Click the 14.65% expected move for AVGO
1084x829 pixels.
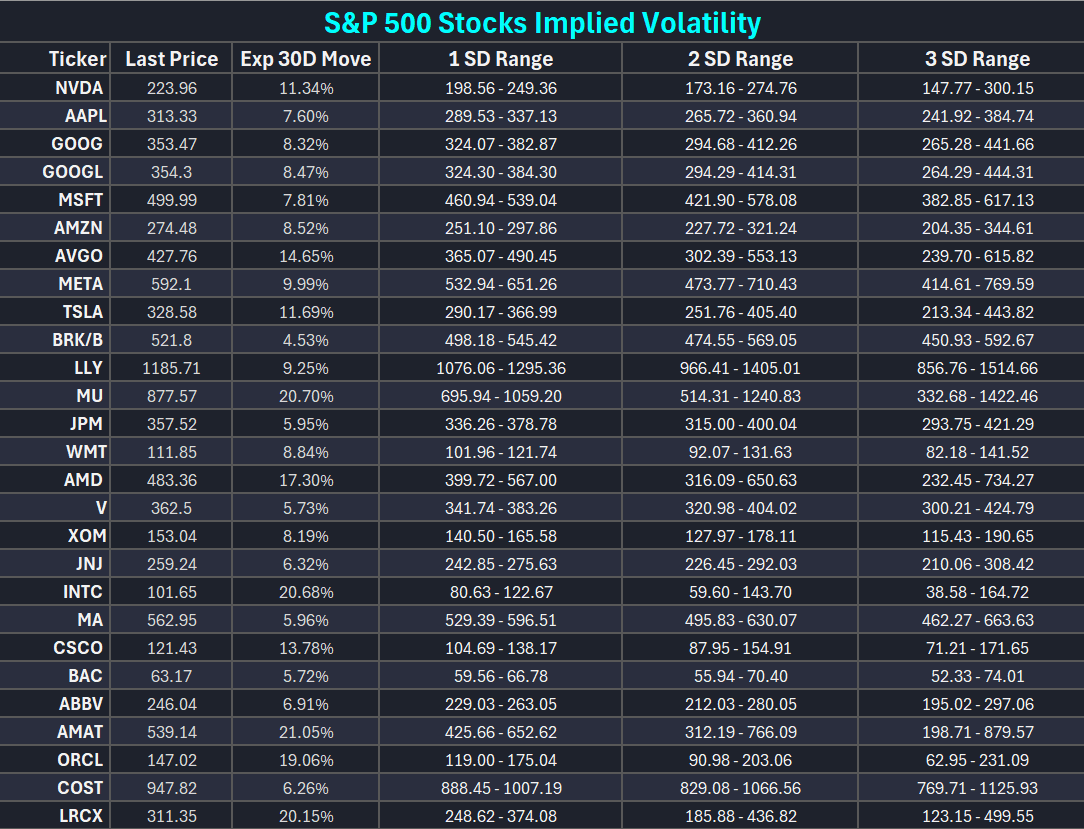306,257
